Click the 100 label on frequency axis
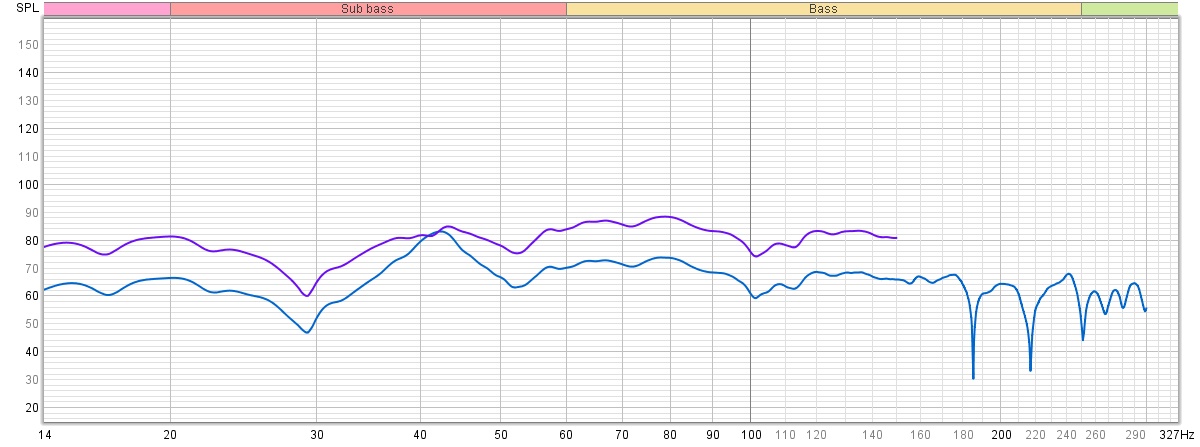The height and width of the screenshot is (447, 1200). click(751, 435)
